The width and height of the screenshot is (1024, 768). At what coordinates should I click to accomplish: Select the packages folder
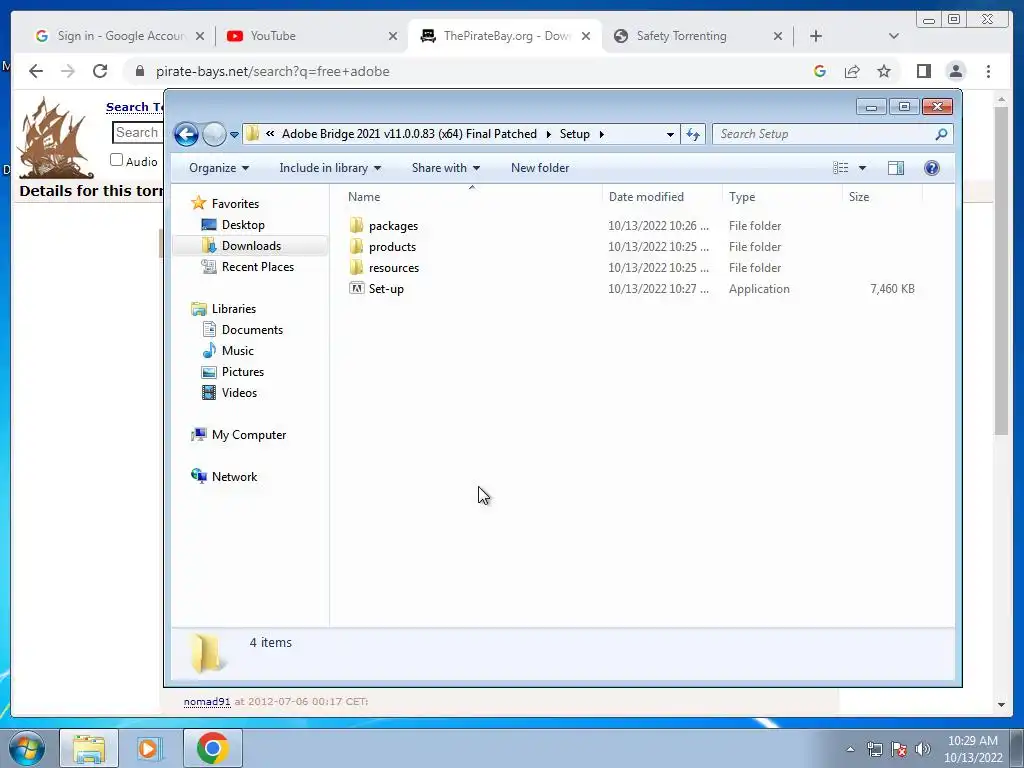coord(393,226)
